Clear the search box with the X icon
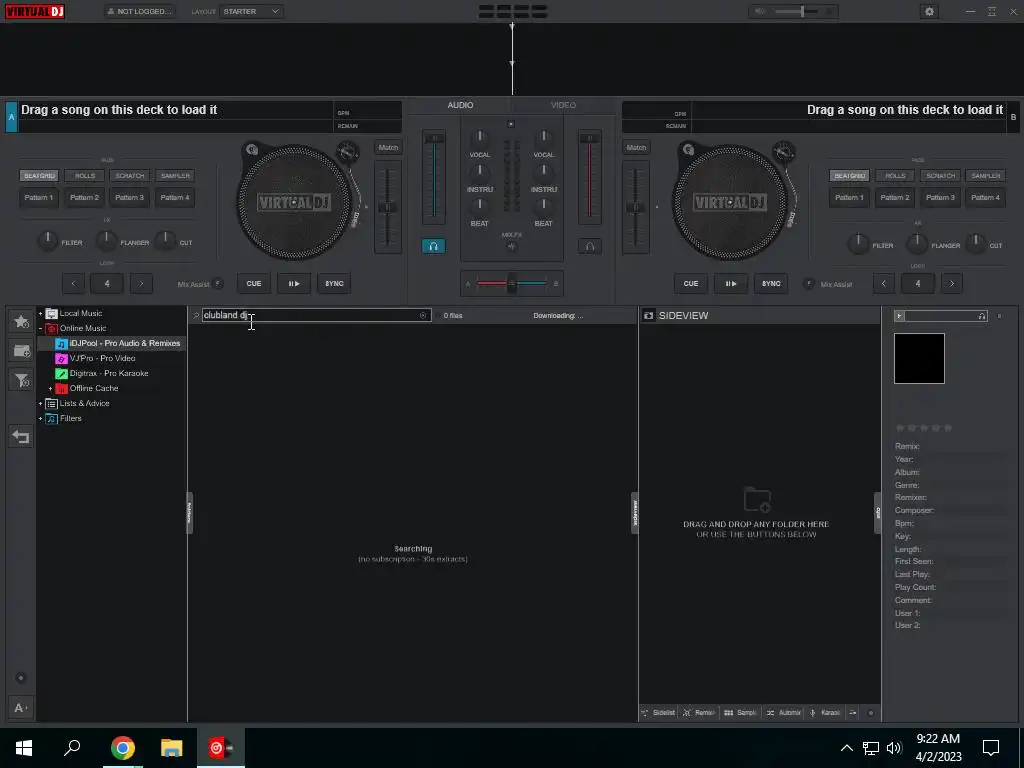 pyautogui.click(x=423, y=315)
